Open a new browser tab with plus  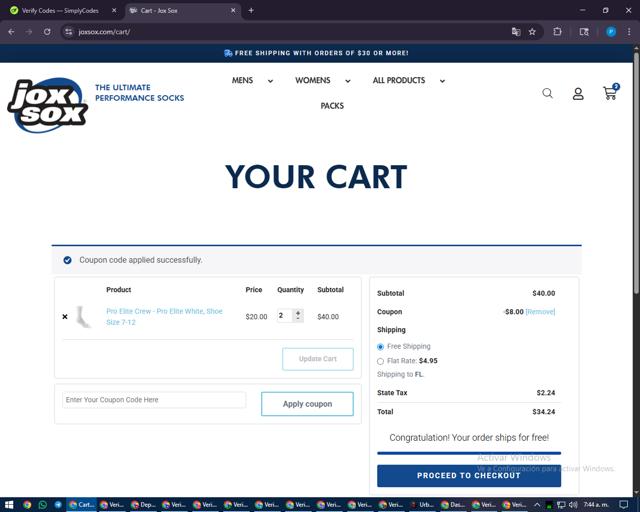251,11
